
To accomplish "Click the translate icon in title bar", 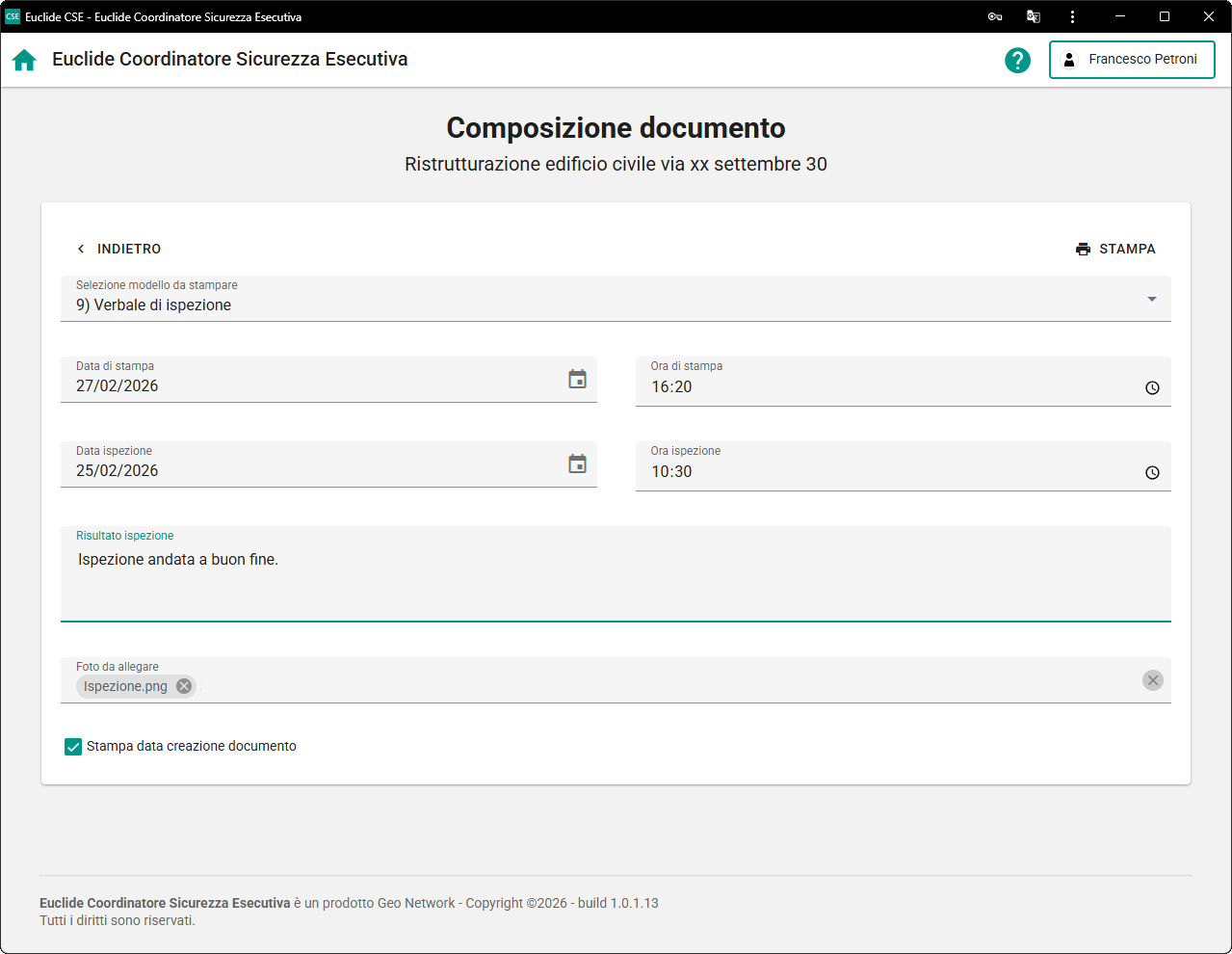I will click(1034, 16).
